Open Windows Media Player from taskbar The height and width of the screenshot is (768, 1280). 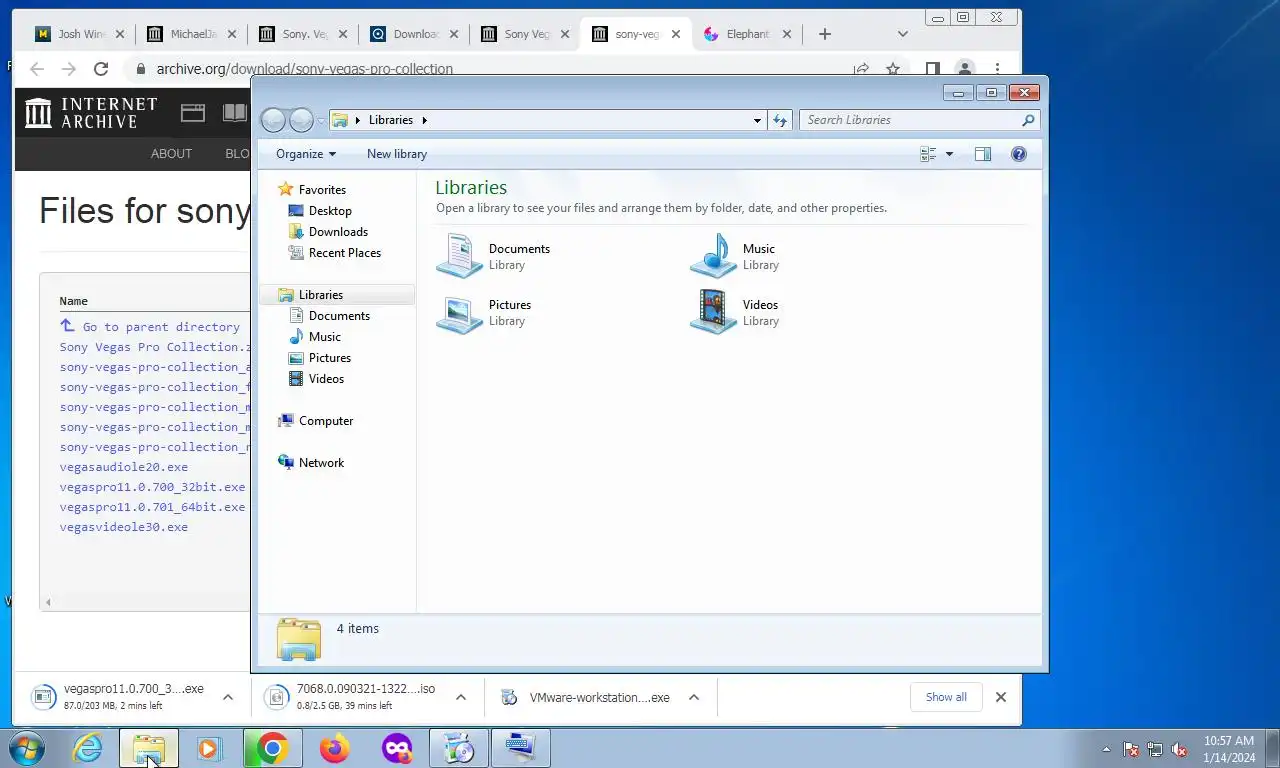click(x=210, y=748)
